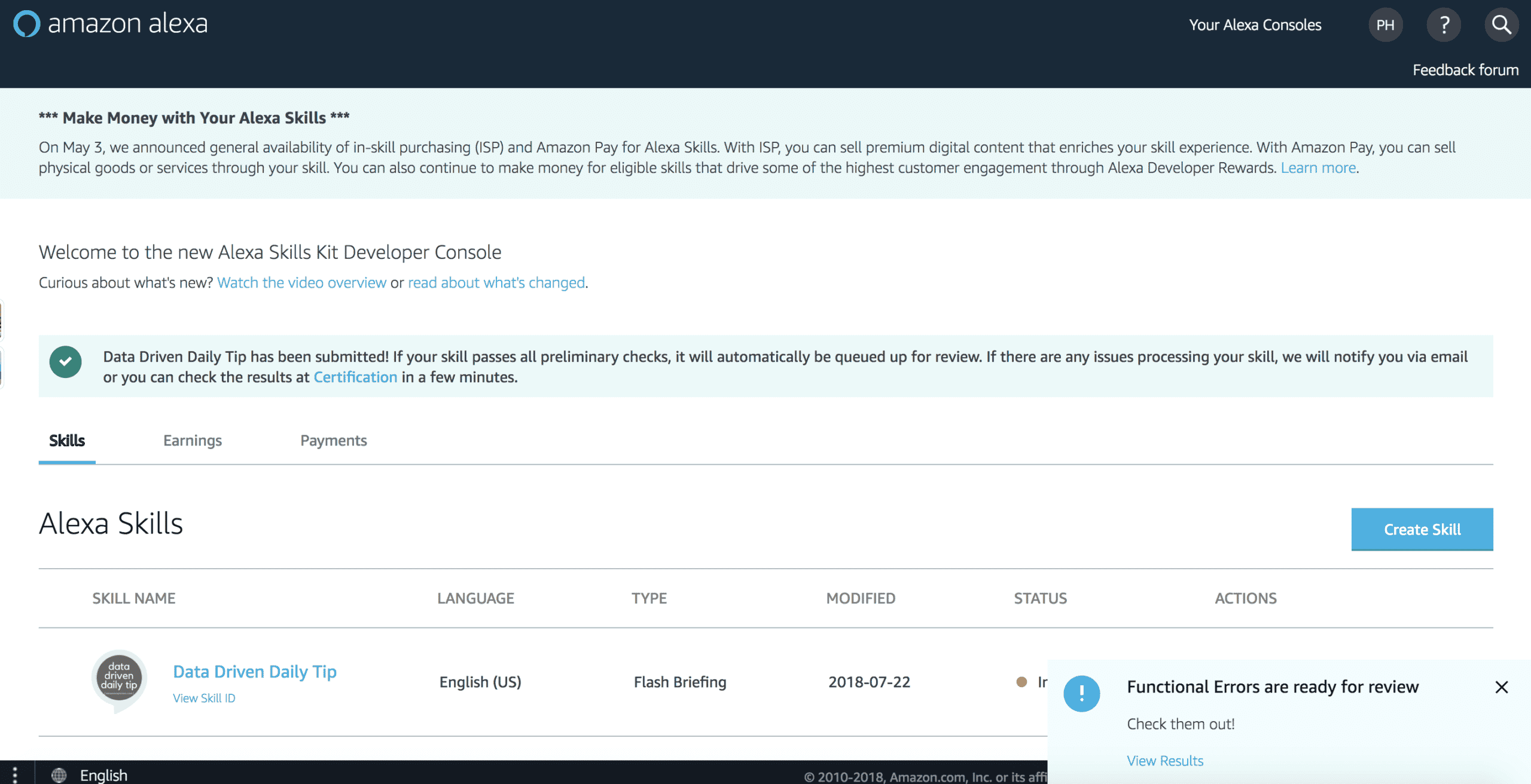The width and height of the screenshot is (1531, 784).
Task: Click the copyright Amazon.com footer text
Action: click(925, 777)
